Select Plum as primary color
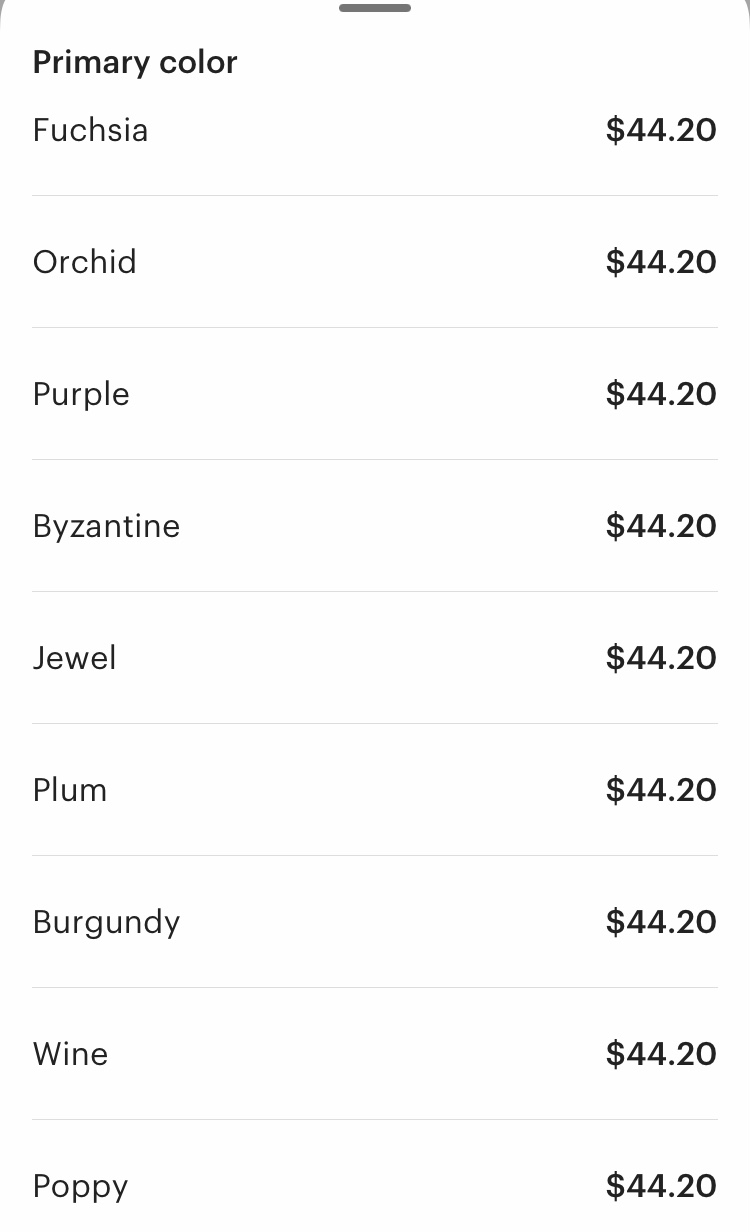750x1232 pixels. pos(375,790)
